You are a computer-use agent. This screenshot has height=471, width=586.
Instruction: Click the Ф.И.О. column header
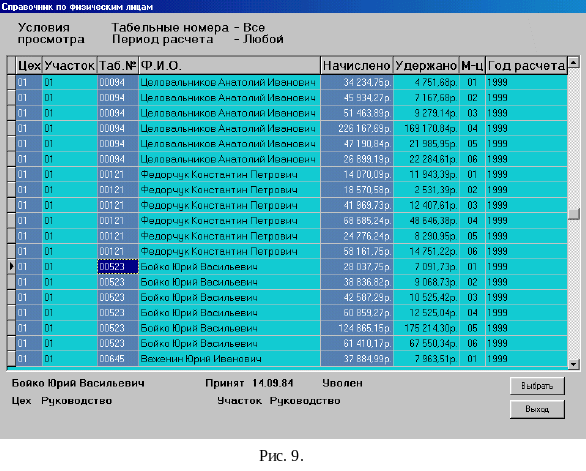click(229, 66)
